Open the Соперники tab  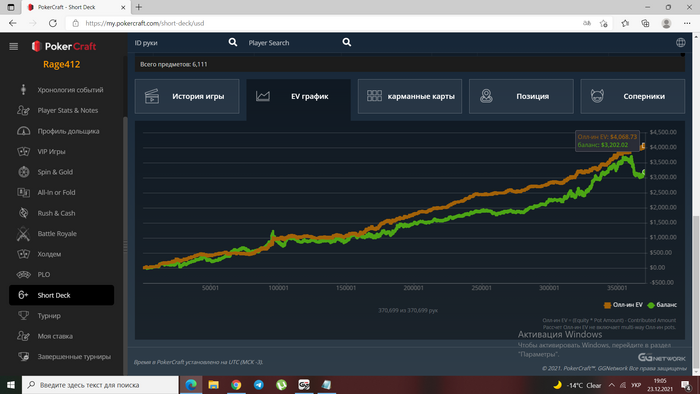pos(633,96)
